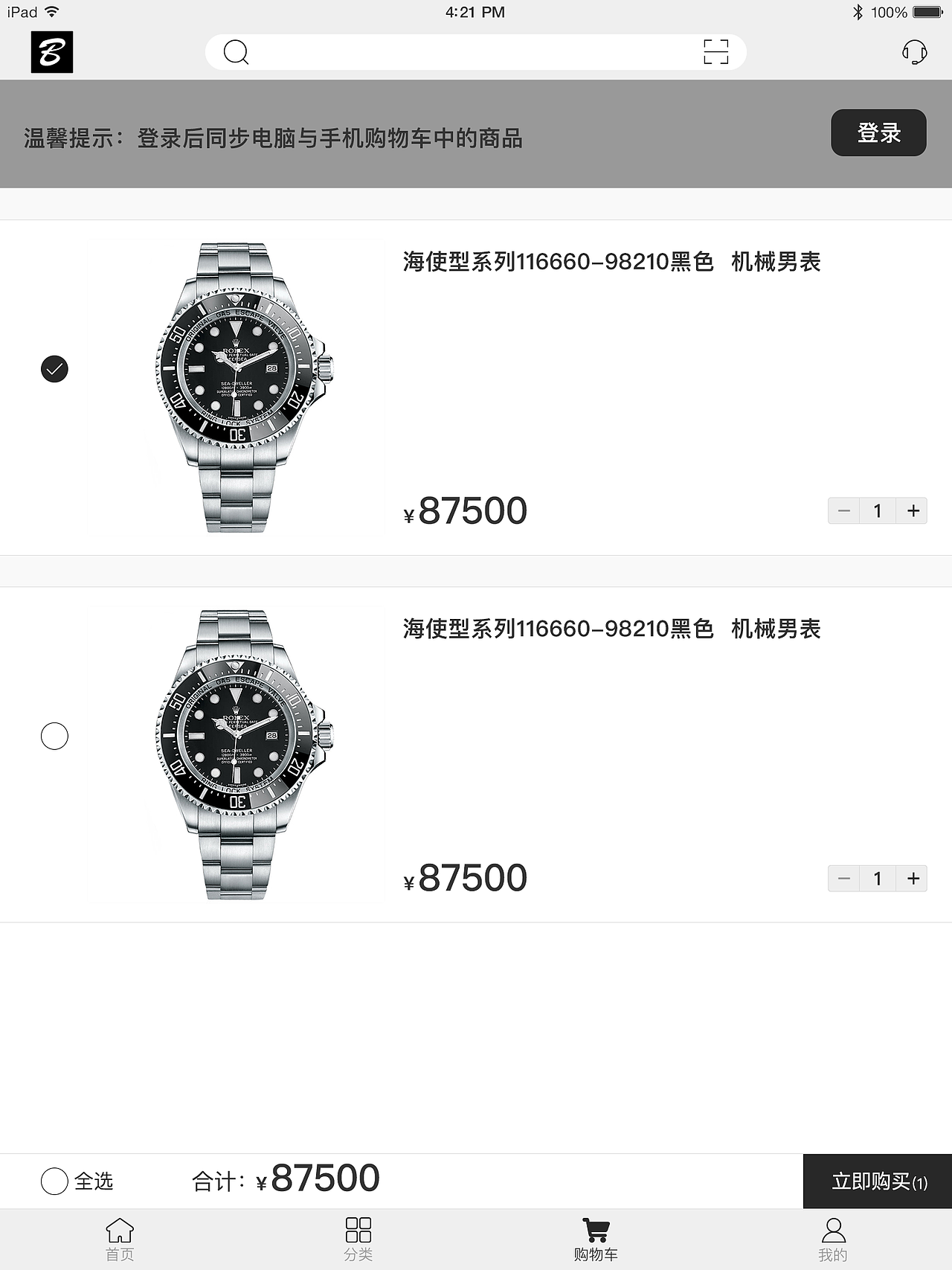Decrease second item quantity with minus
The image size is (952, 1270).
point(844,879)
